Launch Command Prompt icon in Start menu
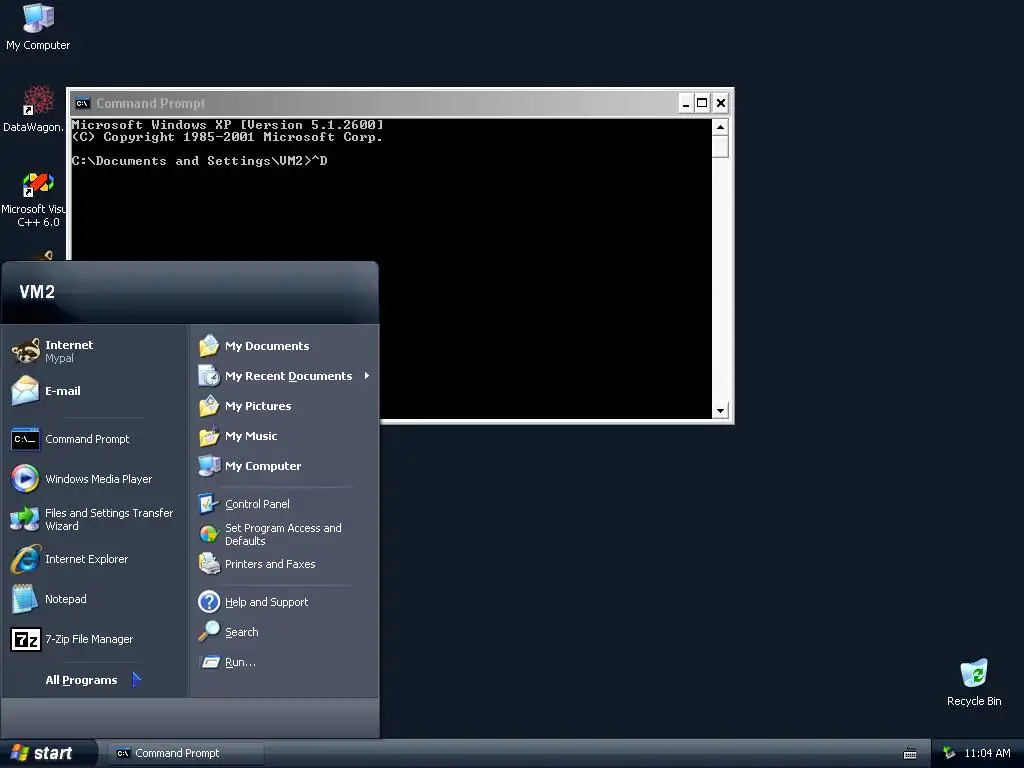 pyautogui.click(x=25, y=439)
